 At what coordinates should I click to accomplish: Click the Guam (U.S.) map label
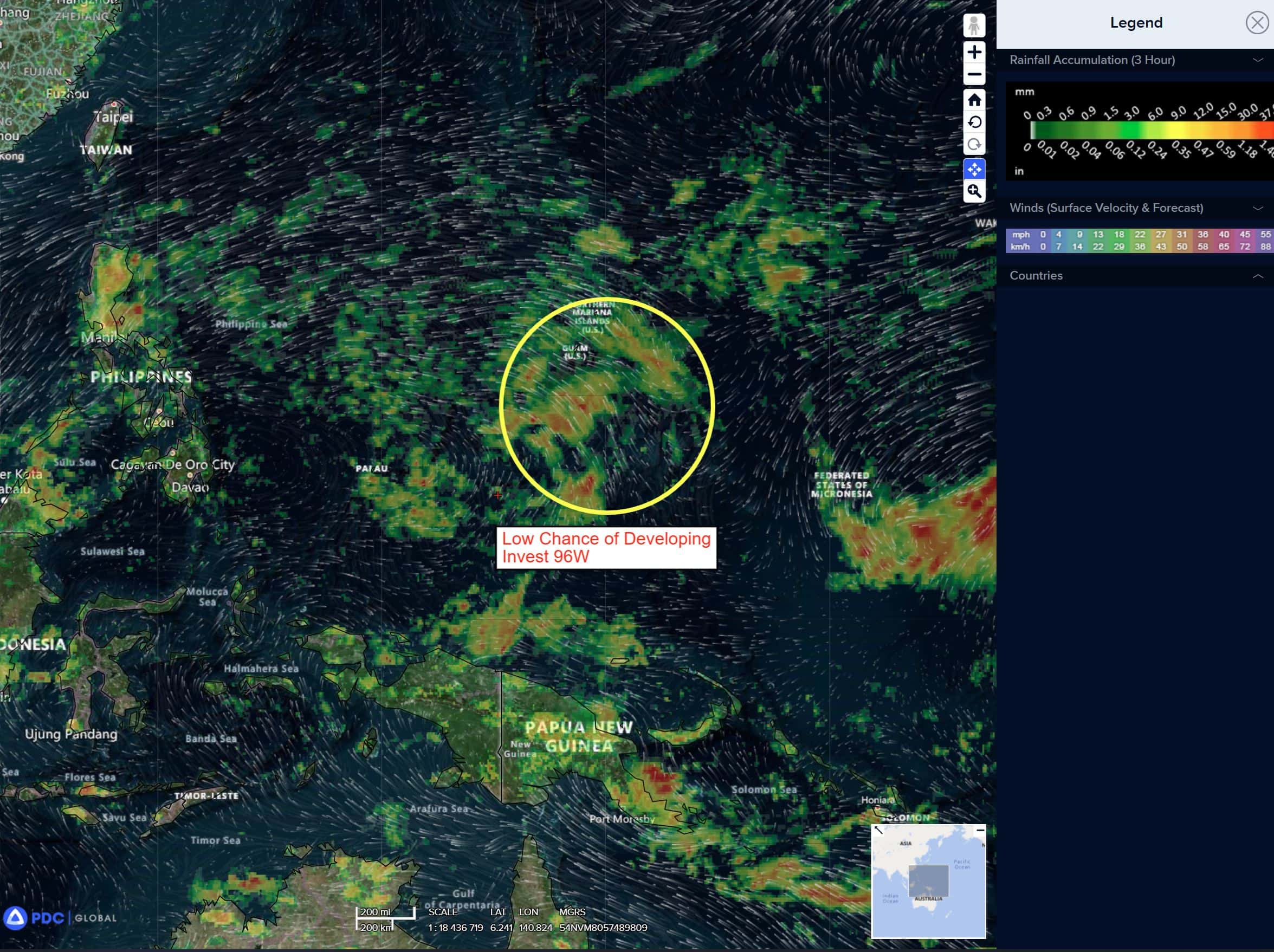[575, 352]
